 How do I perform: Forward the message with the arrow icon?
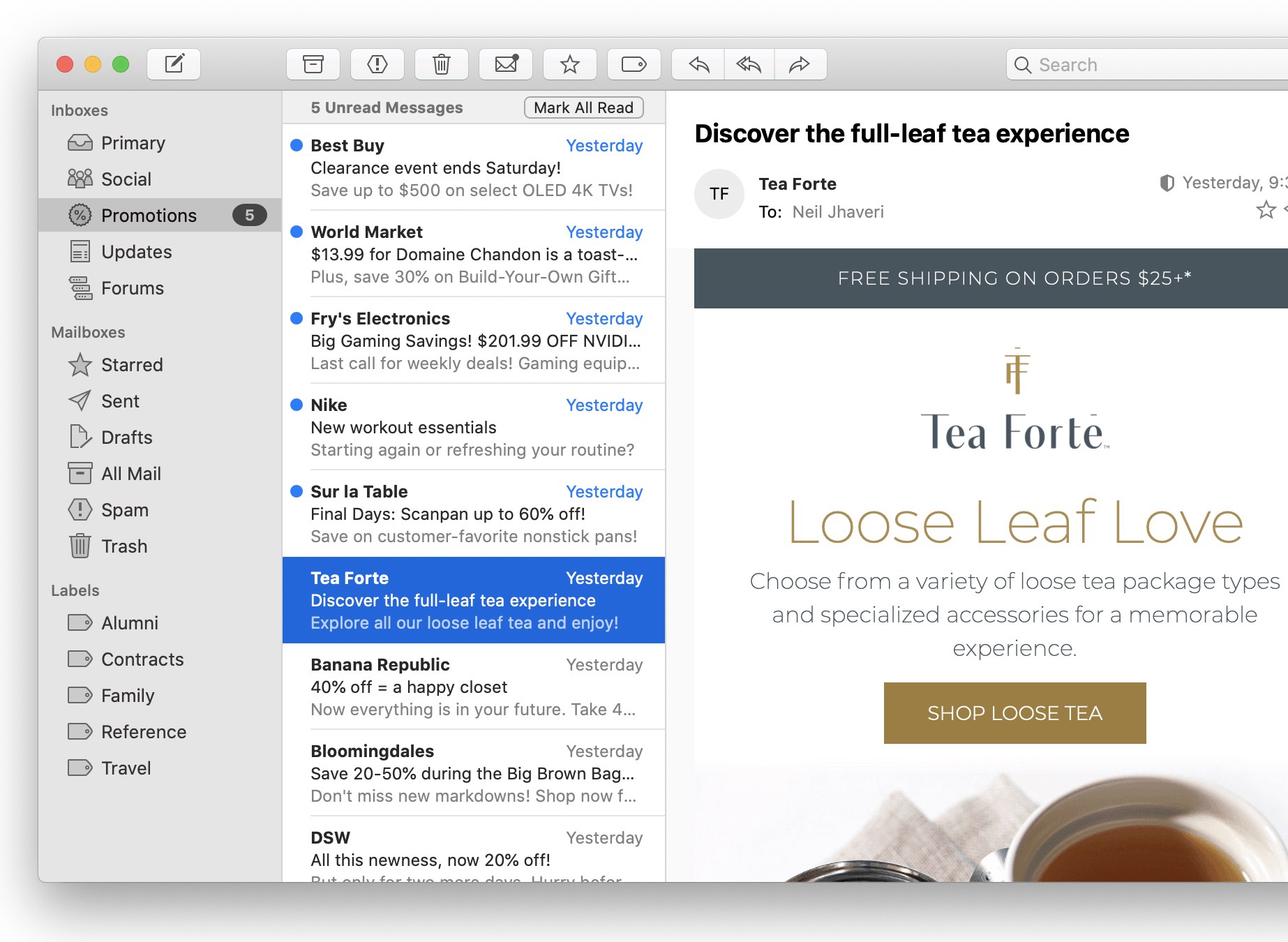point(800,64)
